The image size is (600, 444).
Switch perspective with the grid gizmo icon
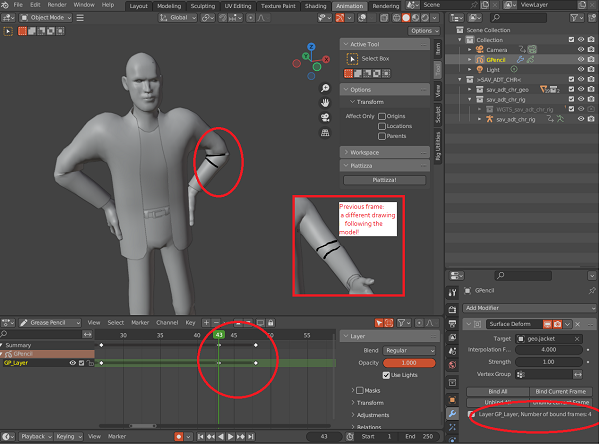325,132
